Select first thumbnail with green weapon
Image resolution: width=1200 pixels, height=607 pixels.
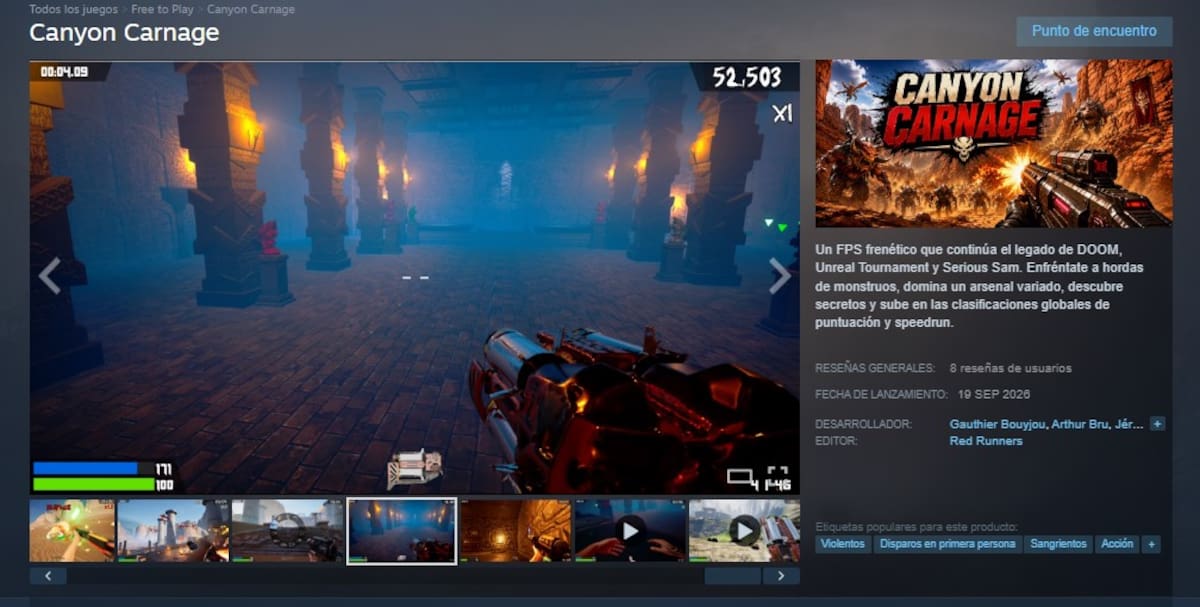[x=72, y=530]
